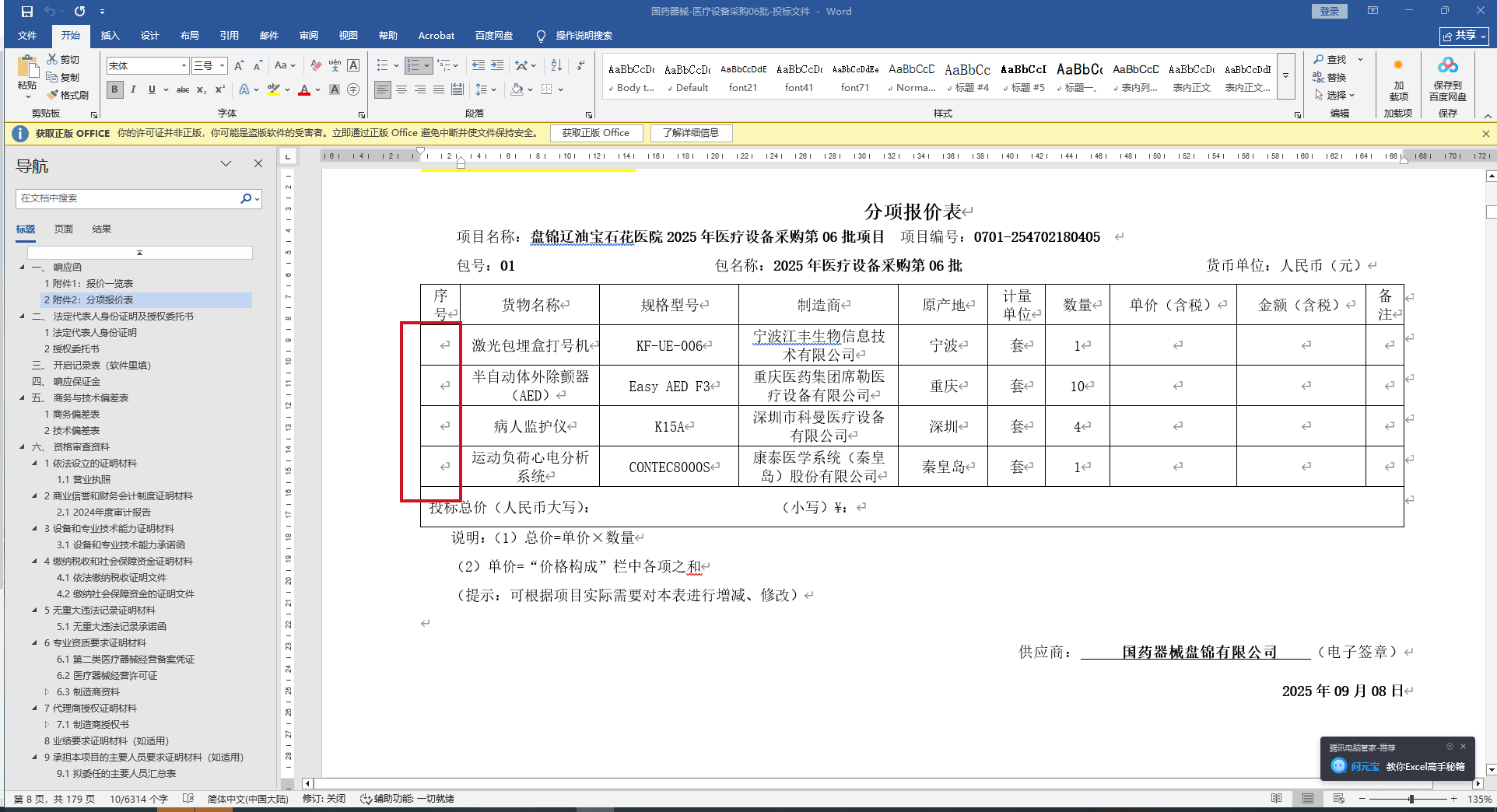Shrink font size with the smaller A icon
1497x812 pixels.
point(258,66)
